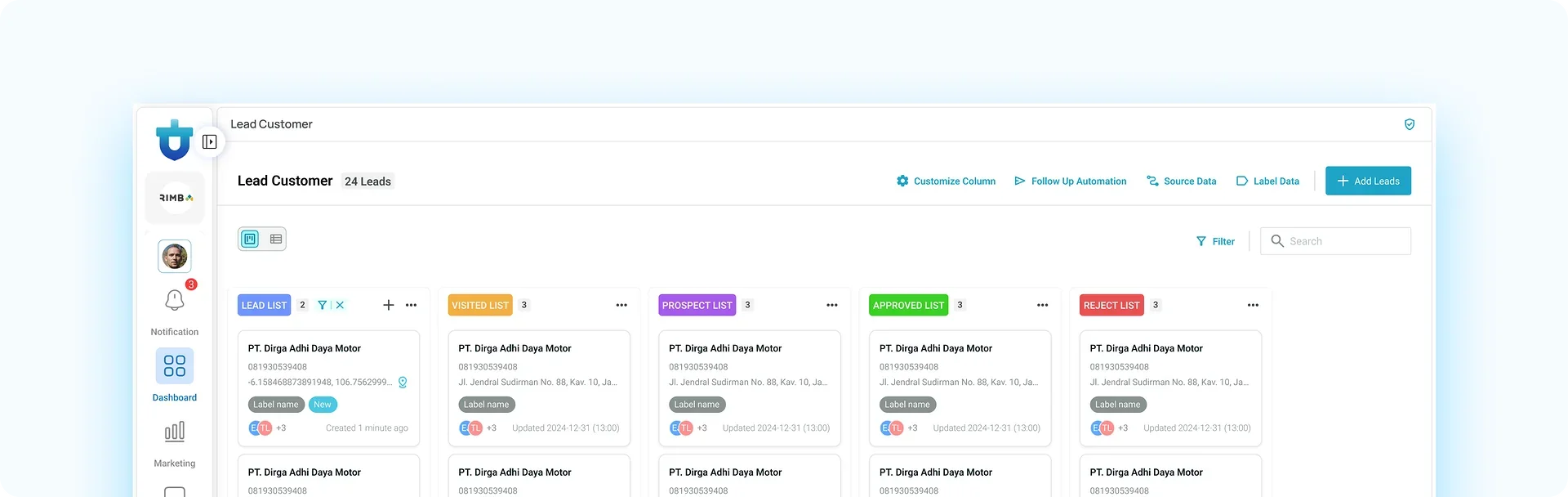Click the Add Leads button

click(1368, 181)
